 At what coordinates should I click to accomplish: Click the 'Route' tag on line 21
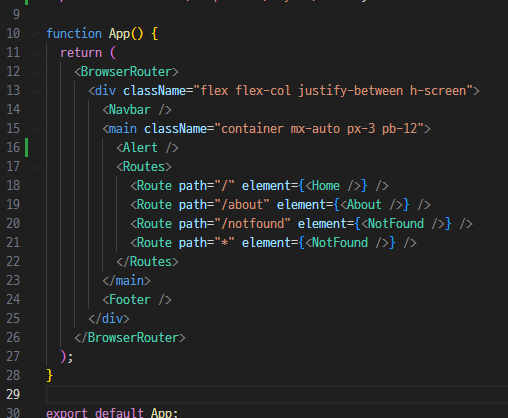tap(154, 243)
